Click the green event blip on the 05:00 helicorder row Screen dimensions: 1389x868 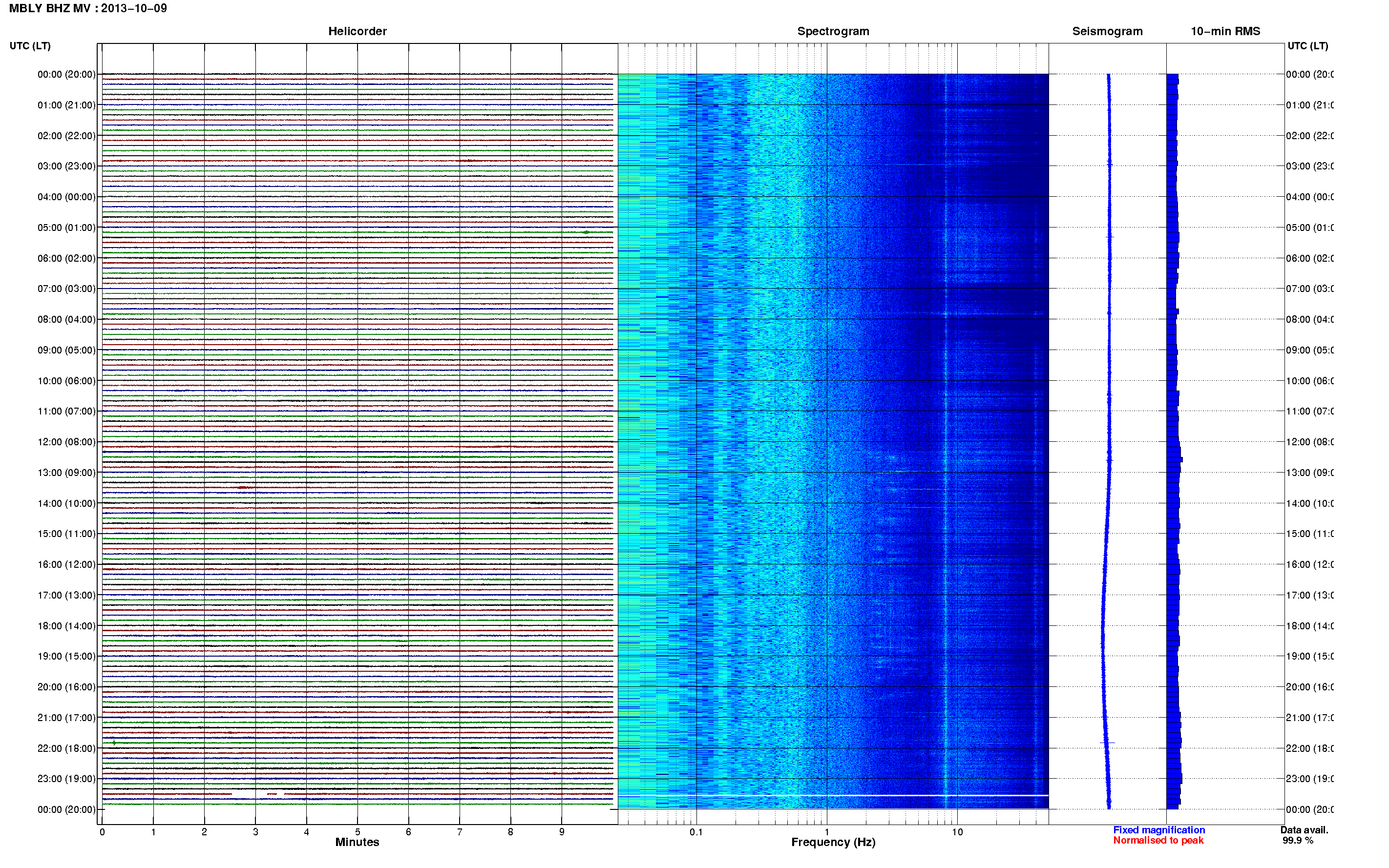[x=586, y=232]
